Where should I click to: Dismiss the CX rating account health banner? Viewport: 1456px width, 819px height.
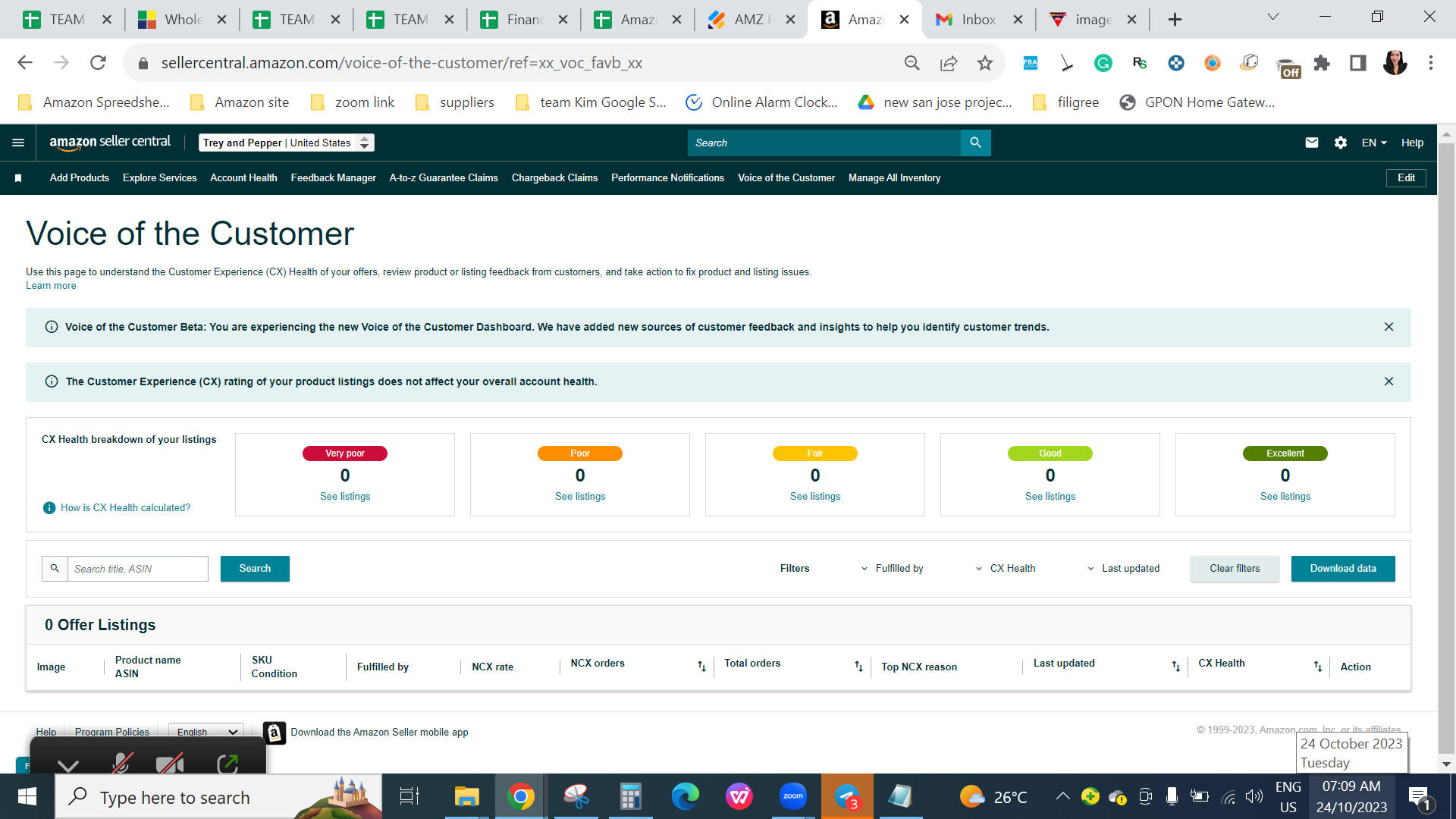(1389, 381)
